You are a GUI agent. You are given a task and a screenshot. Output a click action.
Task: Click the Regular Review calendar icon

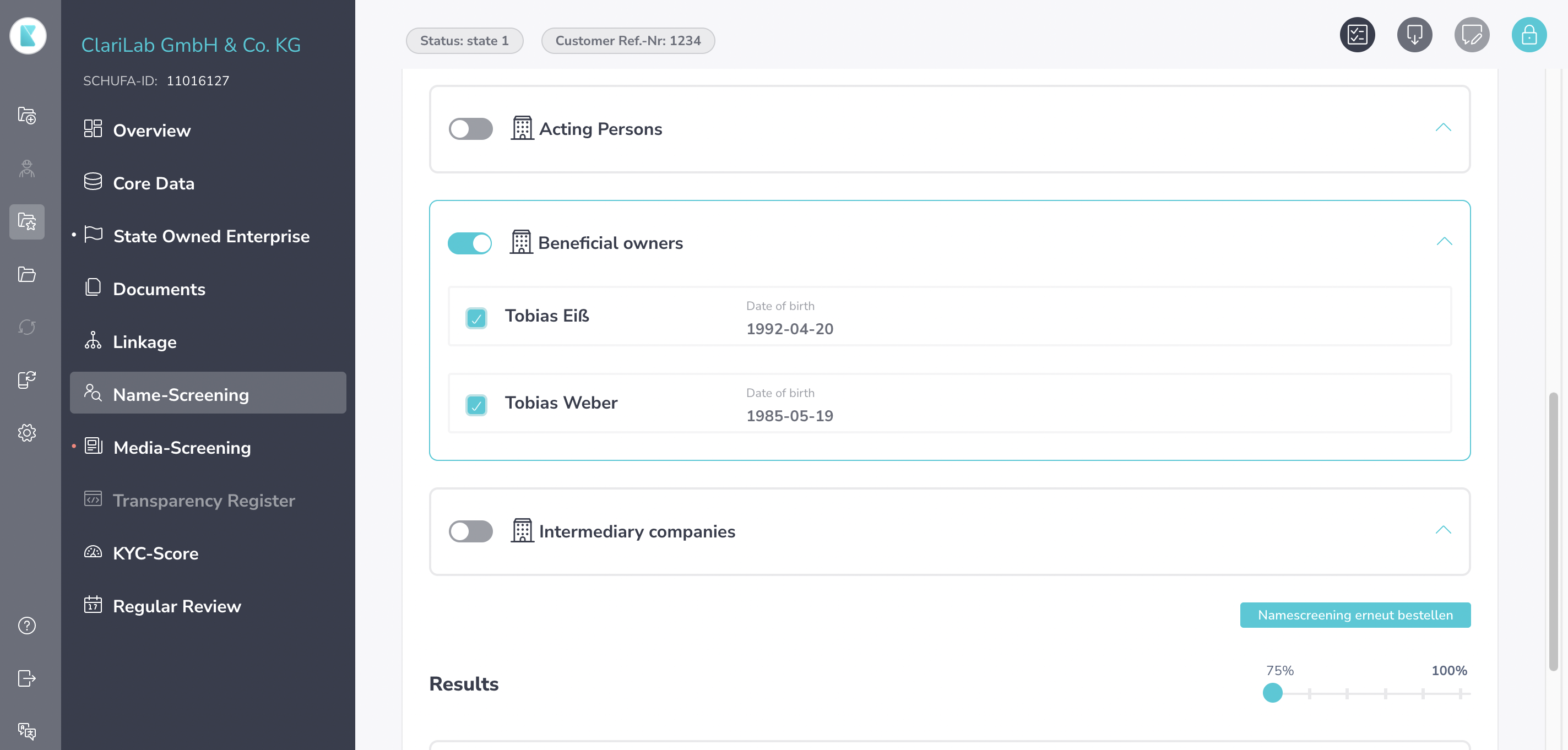coord(93,604)
